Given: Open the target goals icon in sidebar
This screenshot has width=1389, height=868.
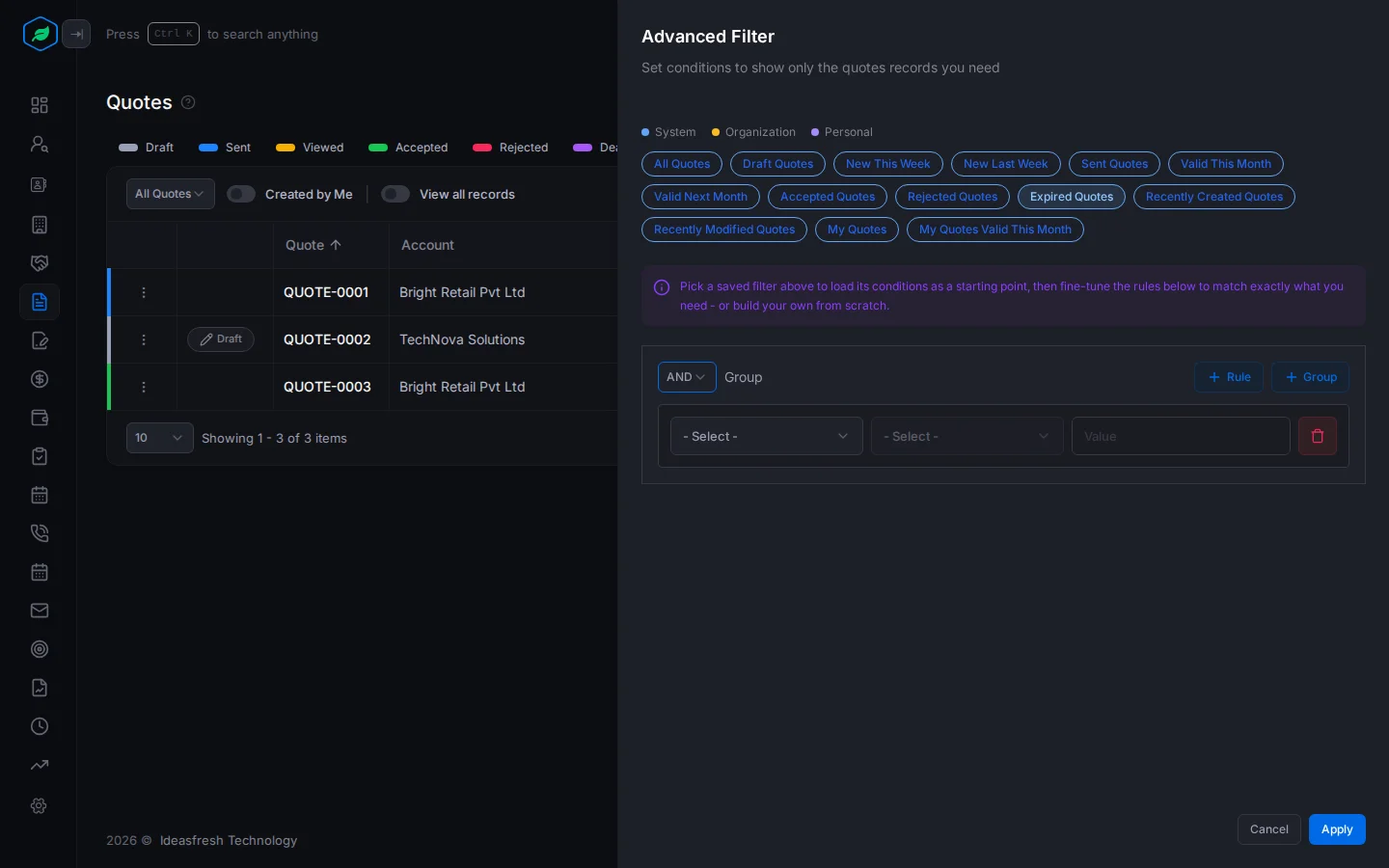Looking at the screenshot, I should click(40, 649).
